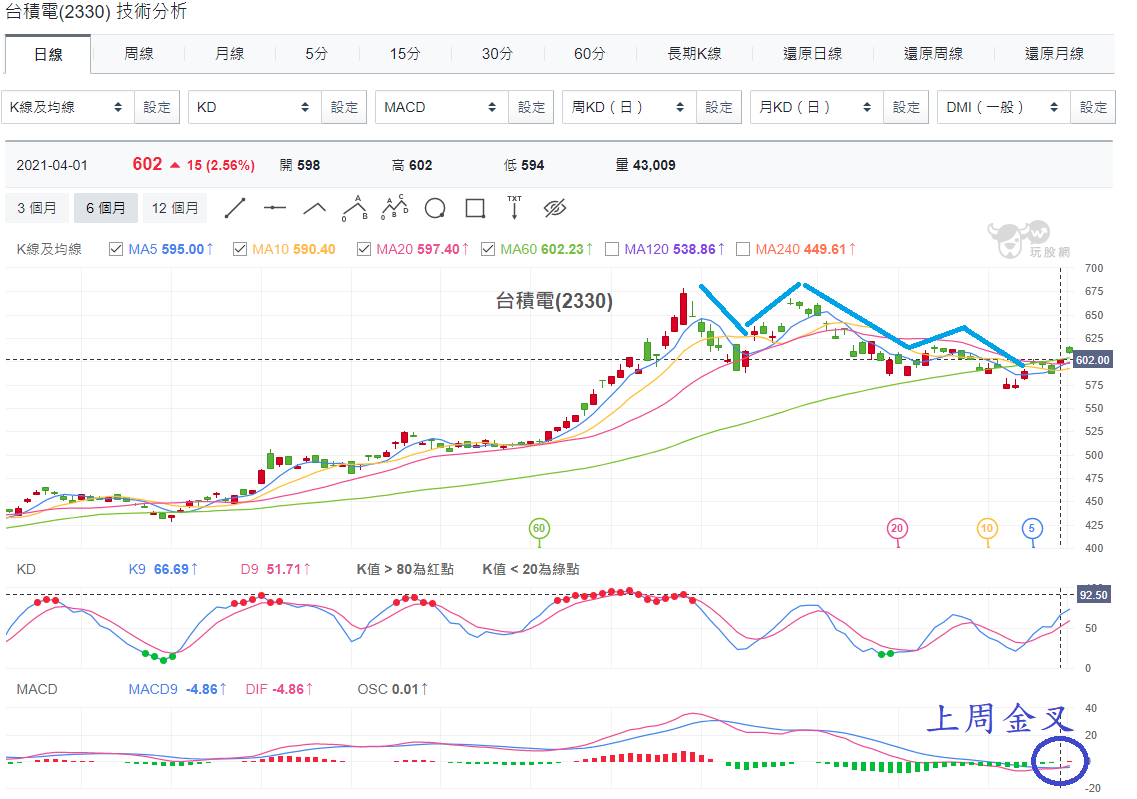
Task: Expand the 月KD (日) dropdown
Action: [816, 107]
